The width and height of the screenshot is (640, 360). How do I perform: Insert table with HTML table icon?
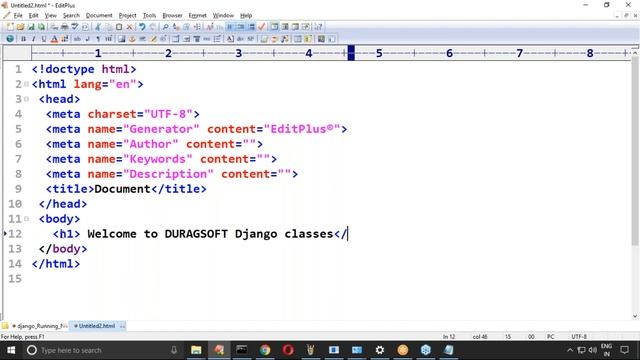coord(176,39)
